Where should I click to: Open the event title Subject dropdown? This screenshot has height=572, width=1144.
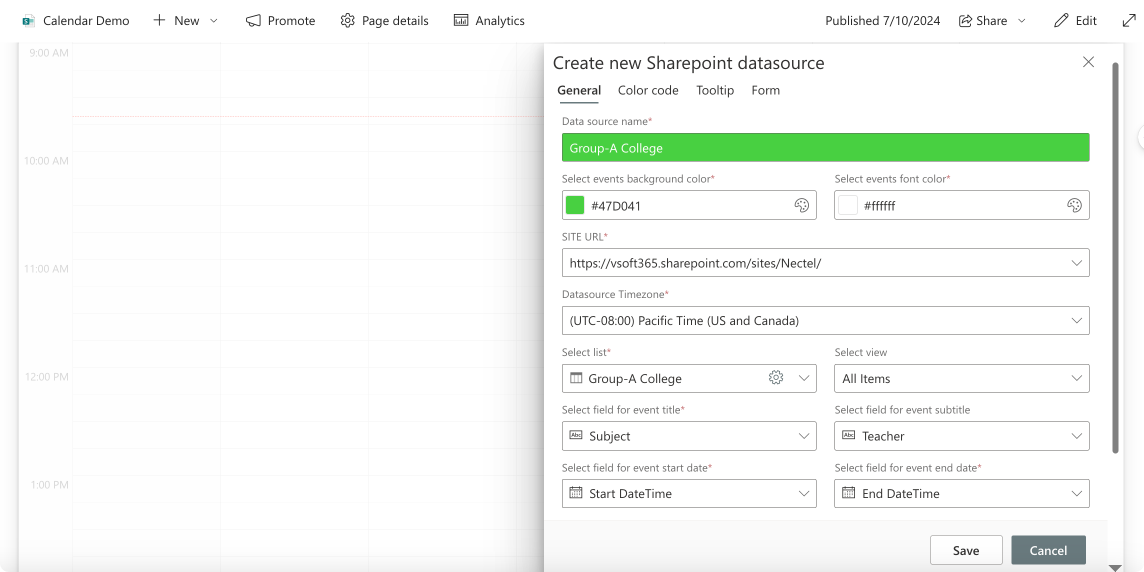tap(689, 436)
